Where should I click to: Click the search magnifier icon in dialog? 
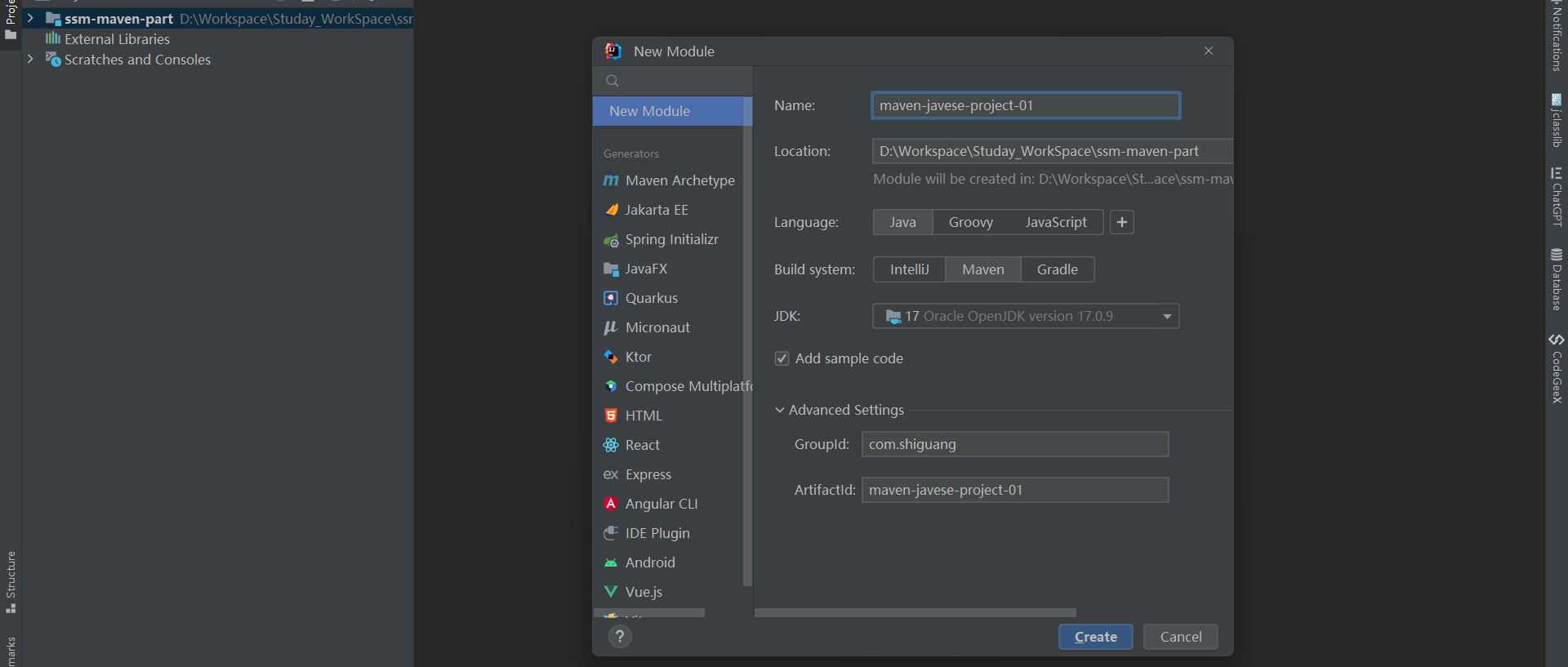[612, 81]
